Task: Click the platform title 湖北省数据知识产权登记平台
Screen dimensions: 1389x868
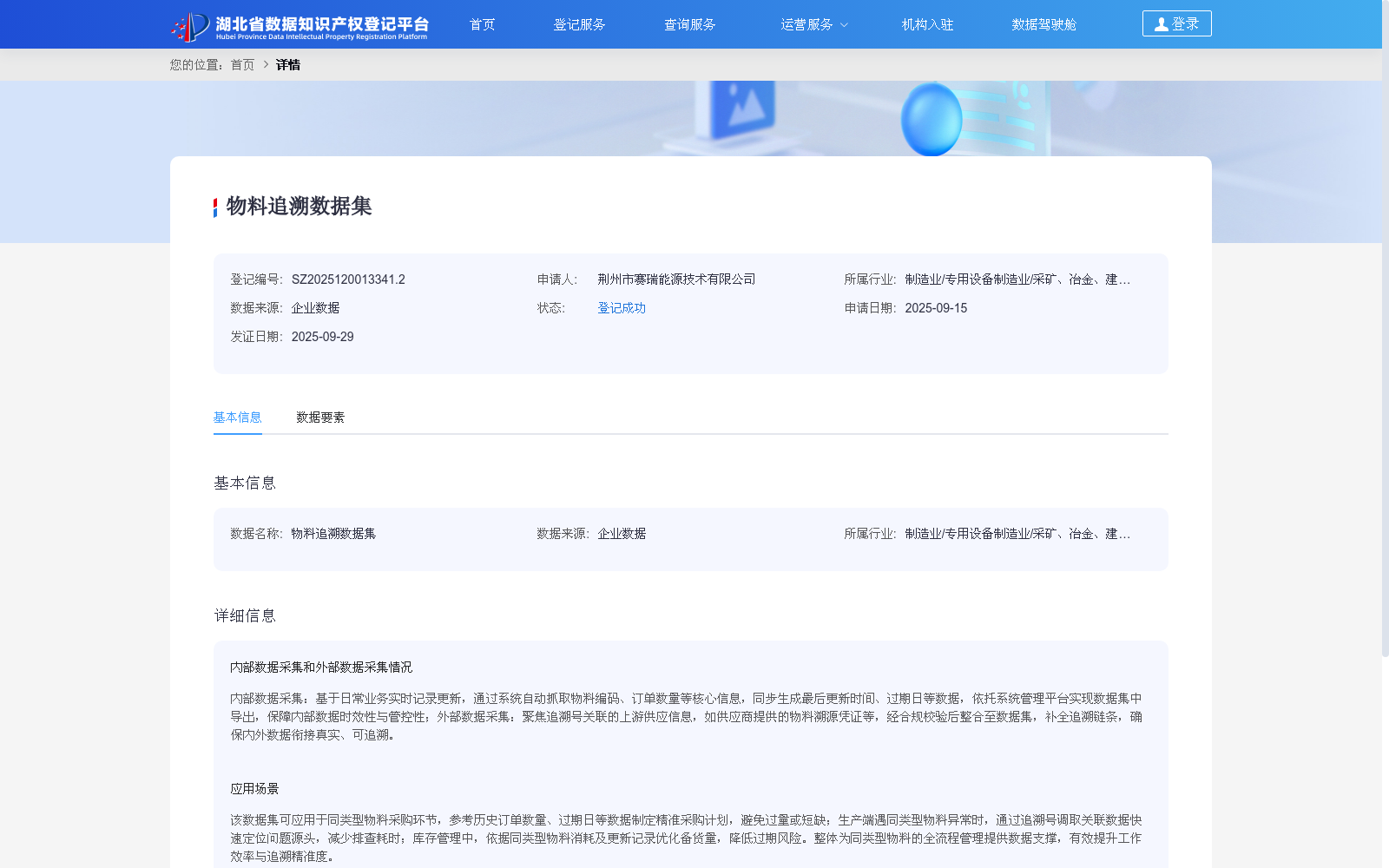Action: coord(322,23)
